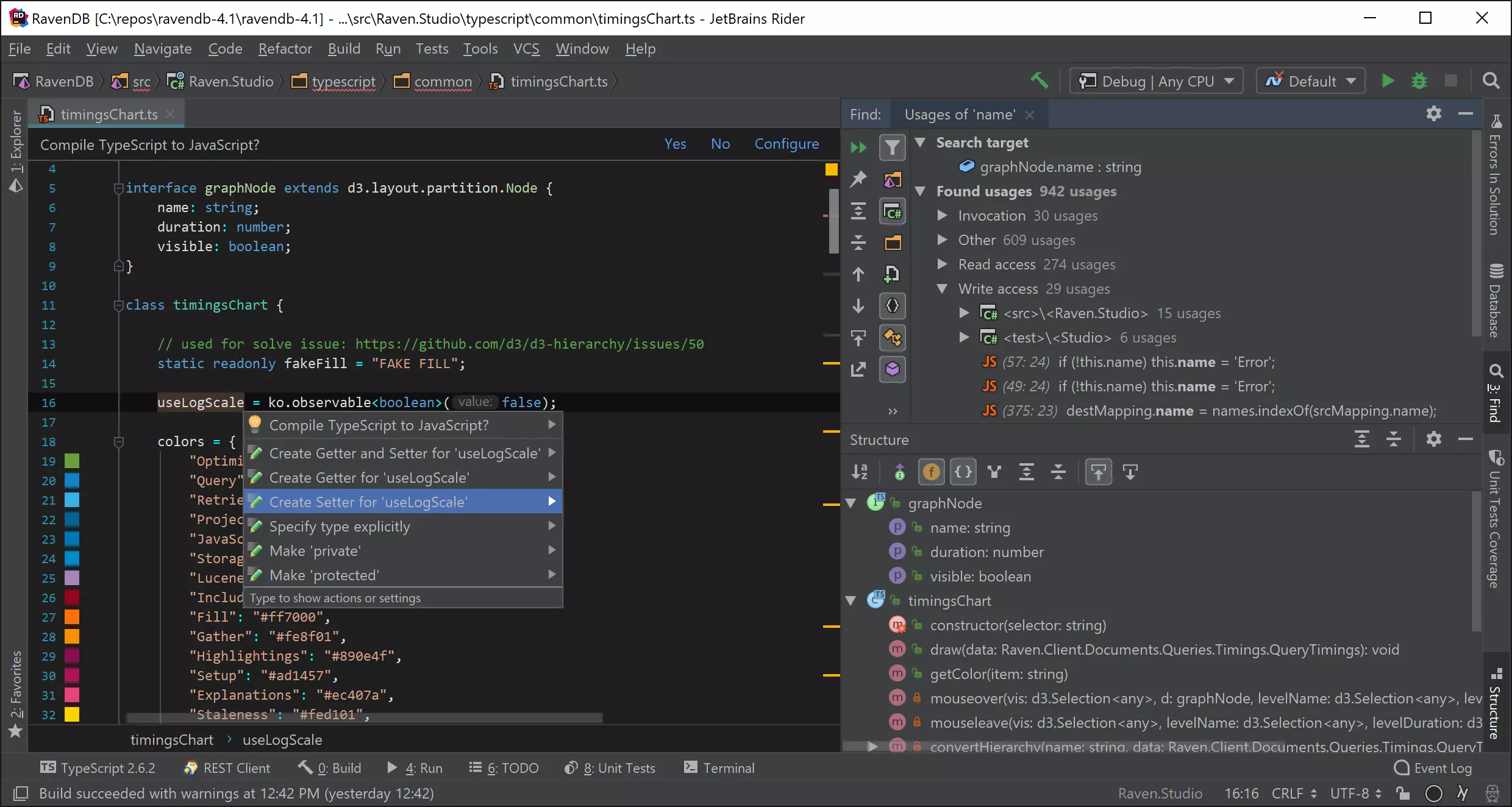The width and height of the screenshot is (1512, 807).
Task: Click the Pin Tab icon in Find panel
Action: tap(858, 179)
